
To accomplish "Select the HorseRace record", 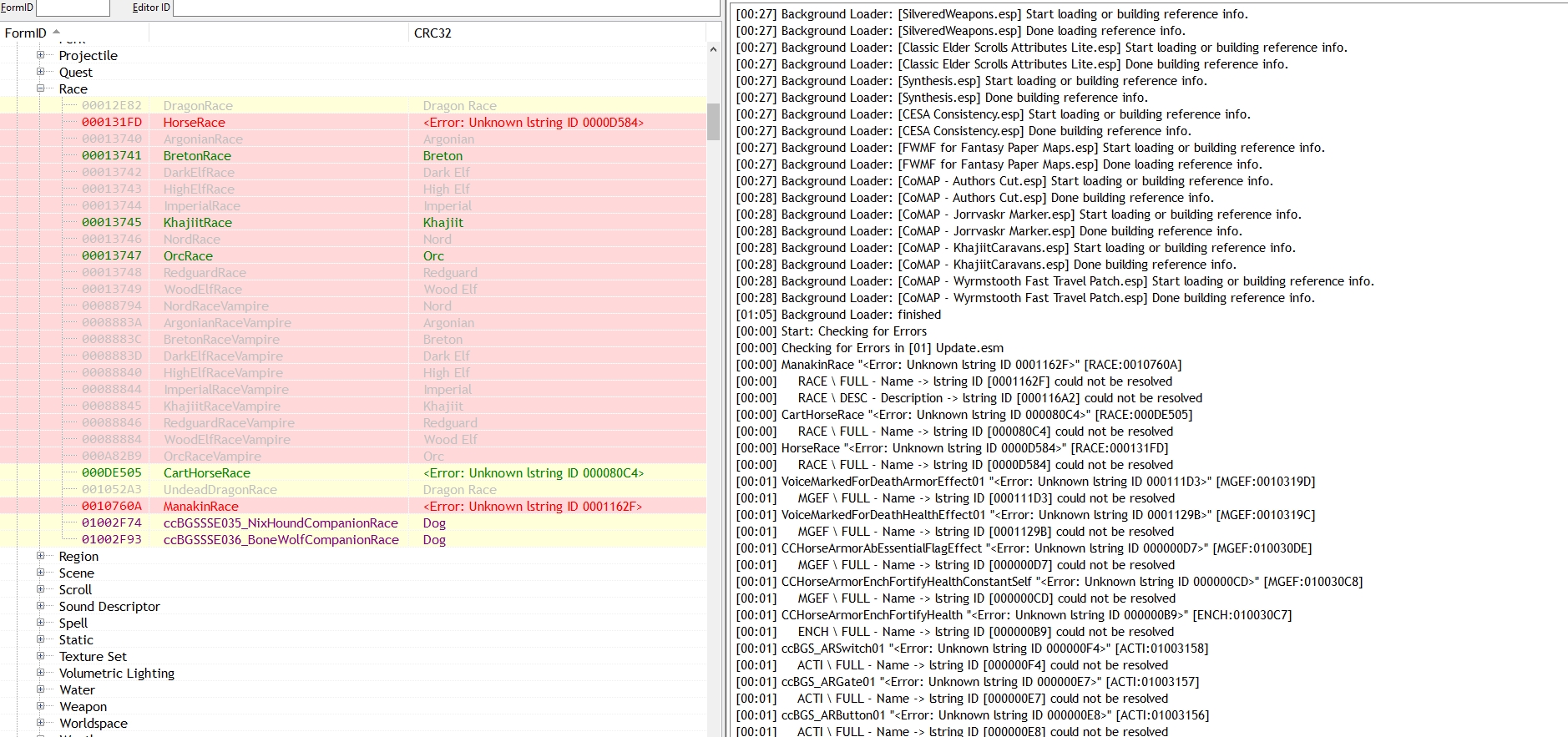I will pos(353,122).
